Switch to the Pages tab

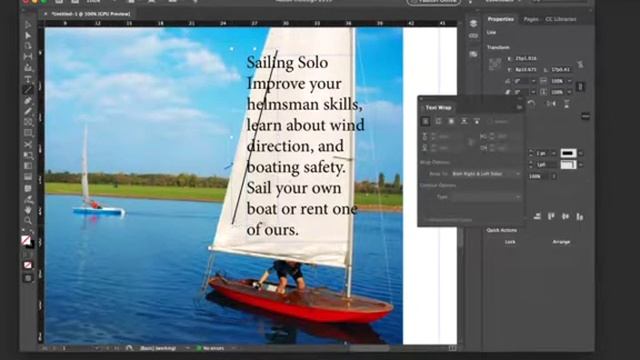click(531, 19)
